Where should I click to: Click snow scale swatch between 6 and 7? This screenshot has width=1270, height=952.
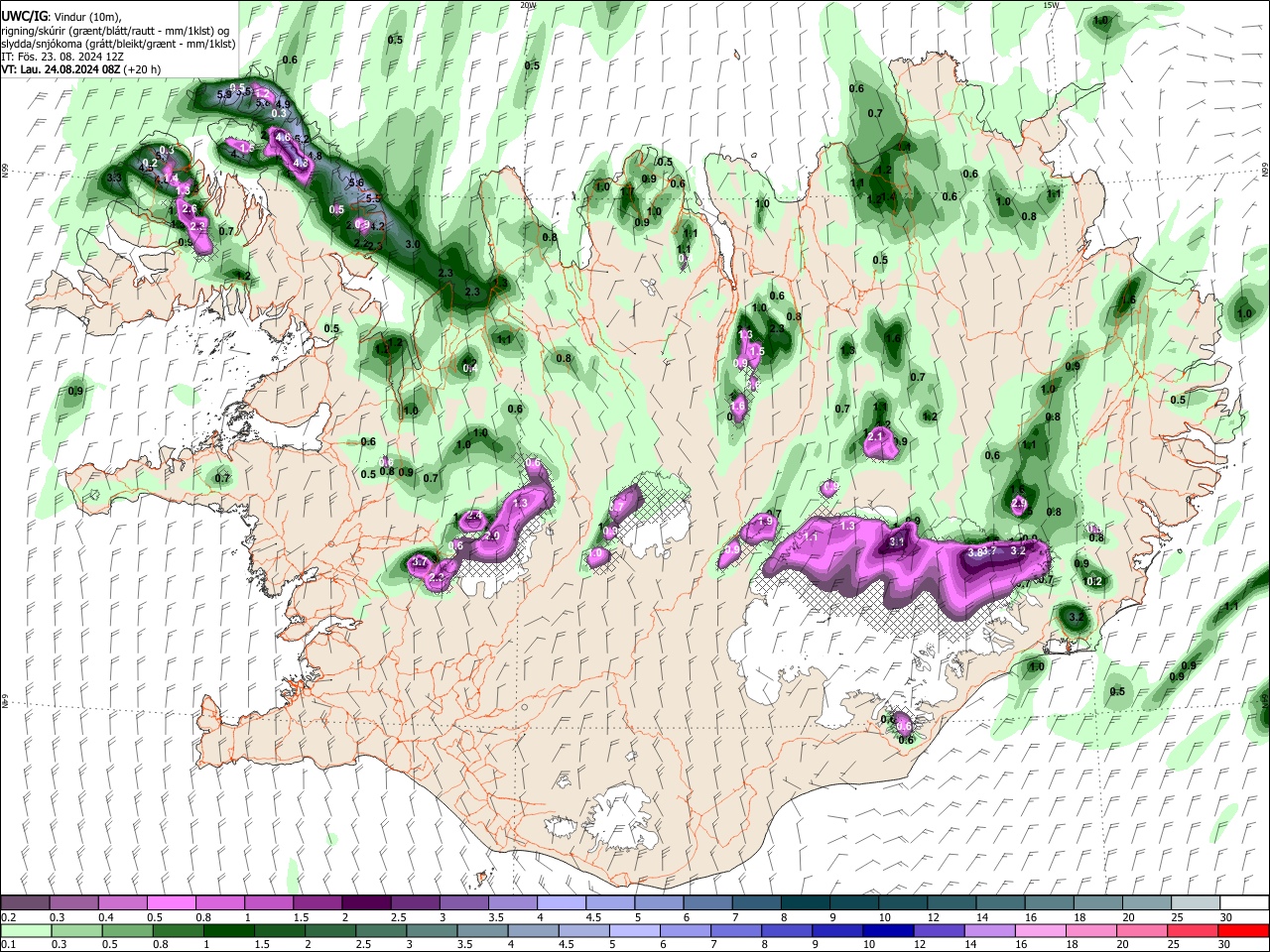pyautogui.click(x=706, y=903)
